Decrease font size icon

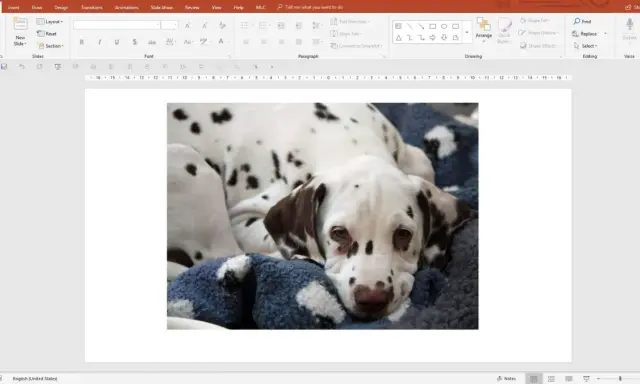(x=204, y=25)
